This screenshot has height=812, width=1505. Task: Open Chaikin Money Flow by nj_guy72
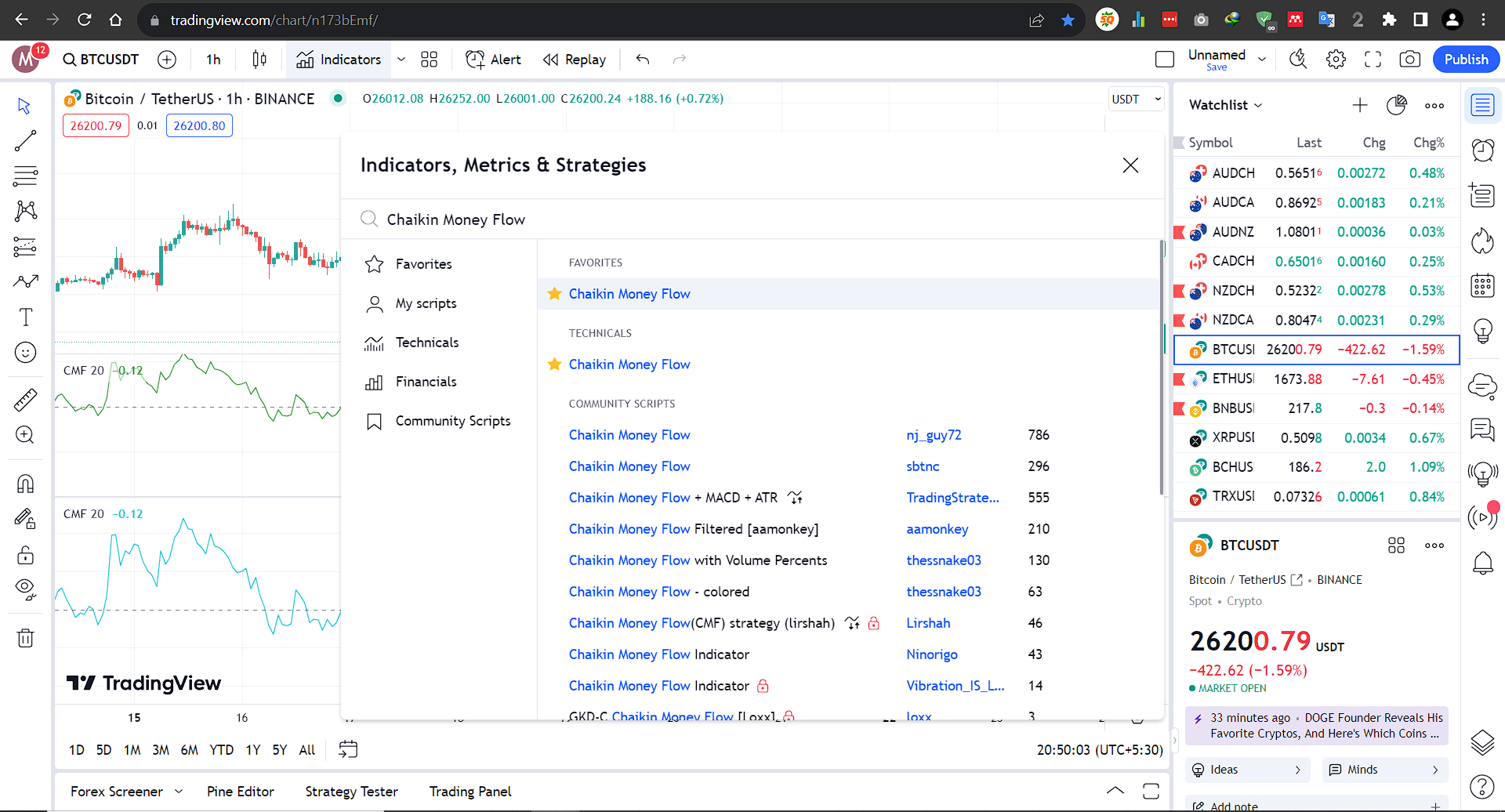point(629,435)
